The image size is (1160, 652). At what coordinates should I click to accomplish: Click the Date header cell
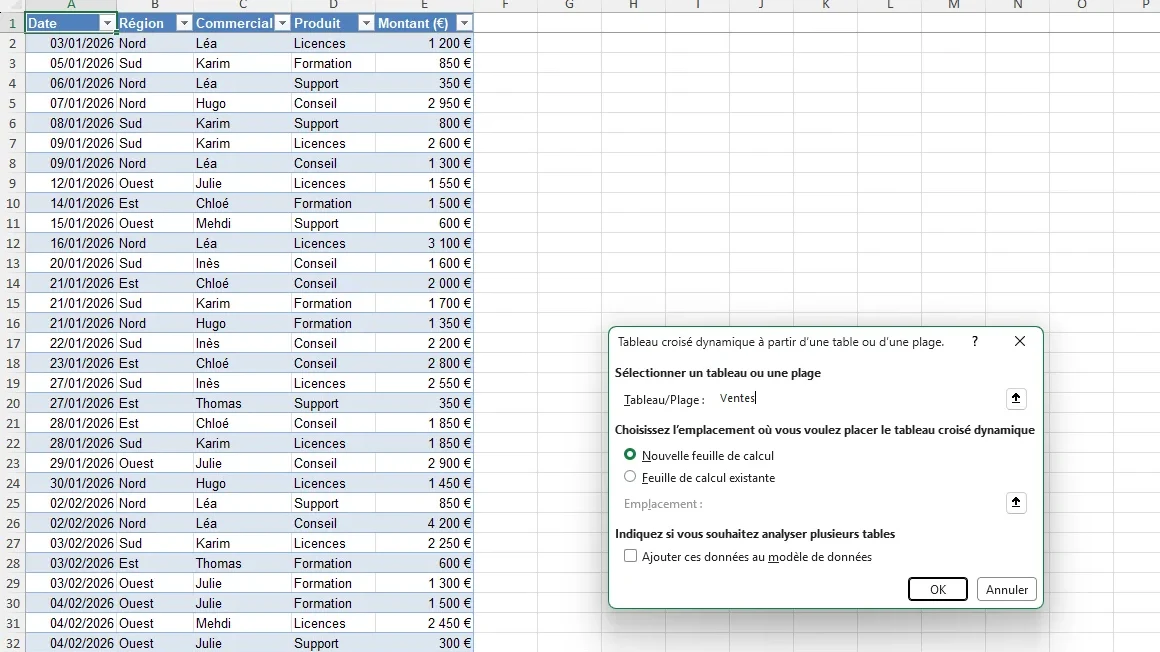click(62, 24)
